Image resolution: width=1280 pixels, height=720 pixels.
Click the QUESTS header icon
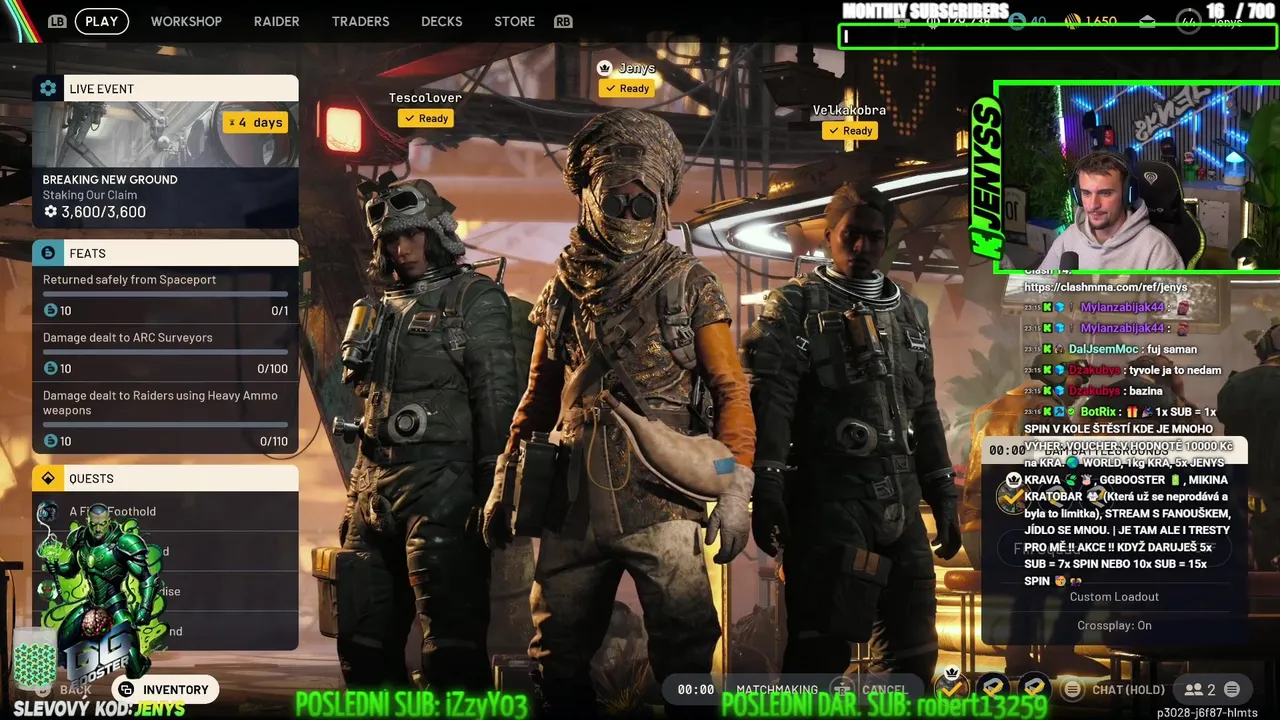click(x=48, y=478)
